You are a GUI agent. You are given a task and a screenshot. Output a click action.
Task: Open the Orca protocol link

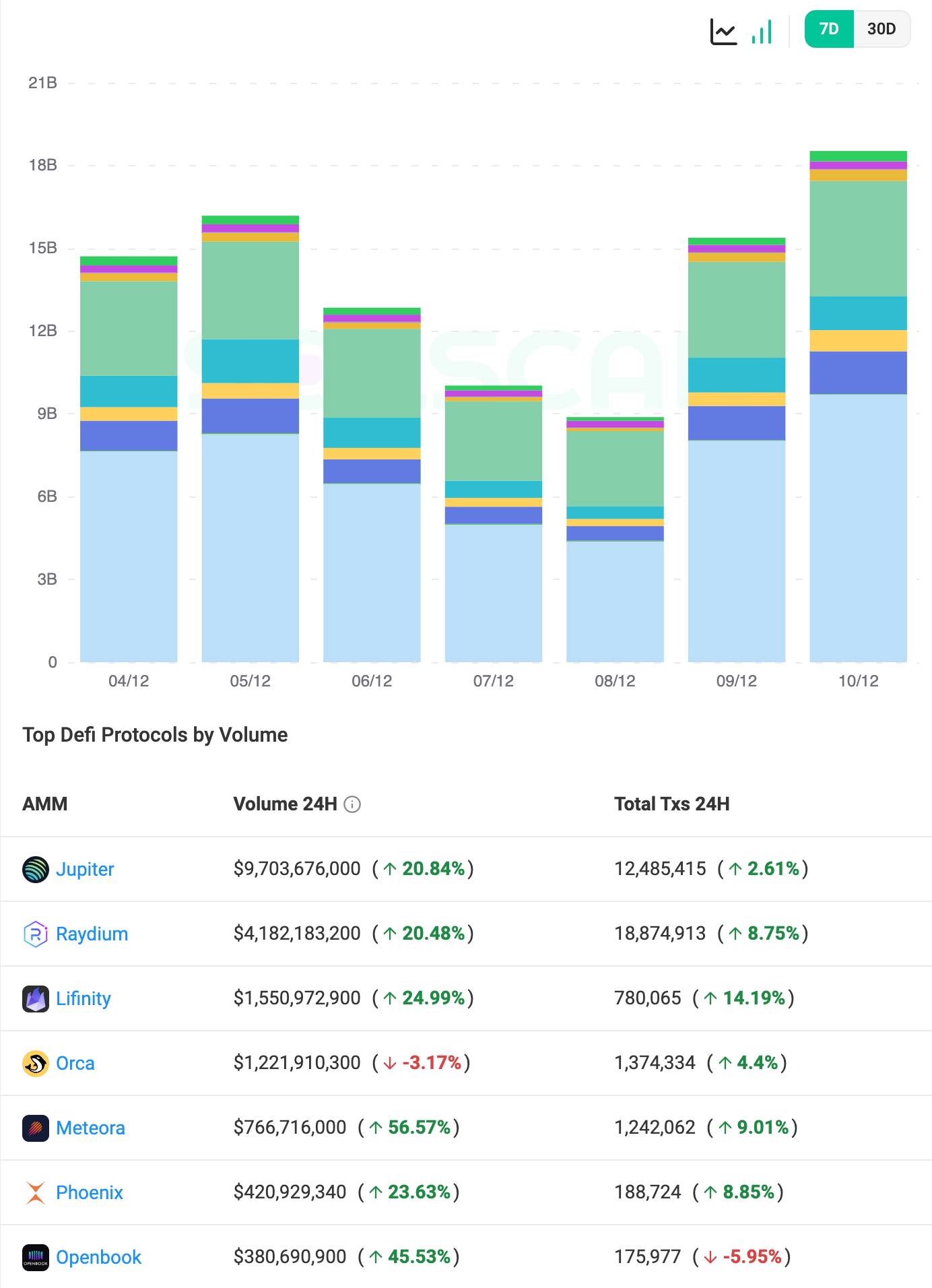coord(75,1063)
